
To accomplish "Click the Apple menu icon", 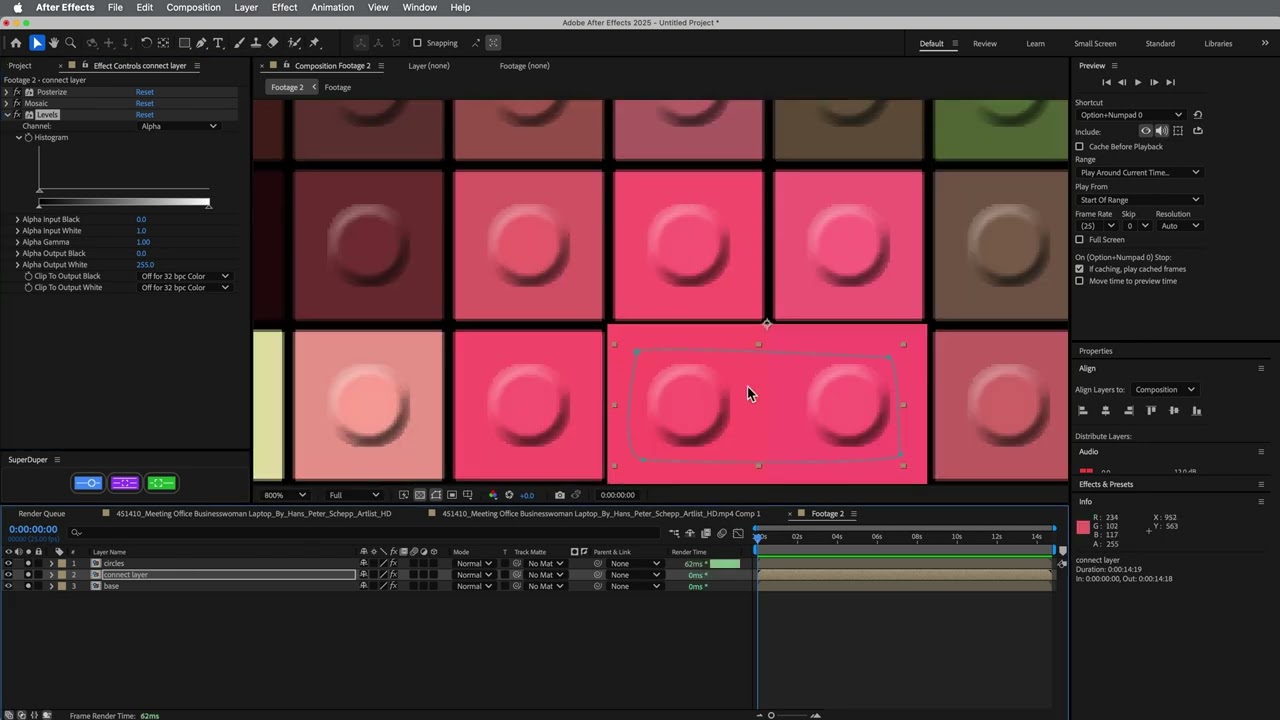I will click(17, 7).
